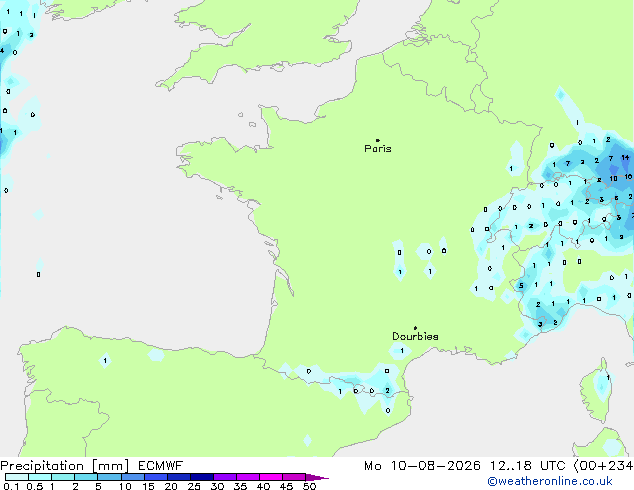Click the value 2 over eastern Pyrenees

[x=387, y=391]
